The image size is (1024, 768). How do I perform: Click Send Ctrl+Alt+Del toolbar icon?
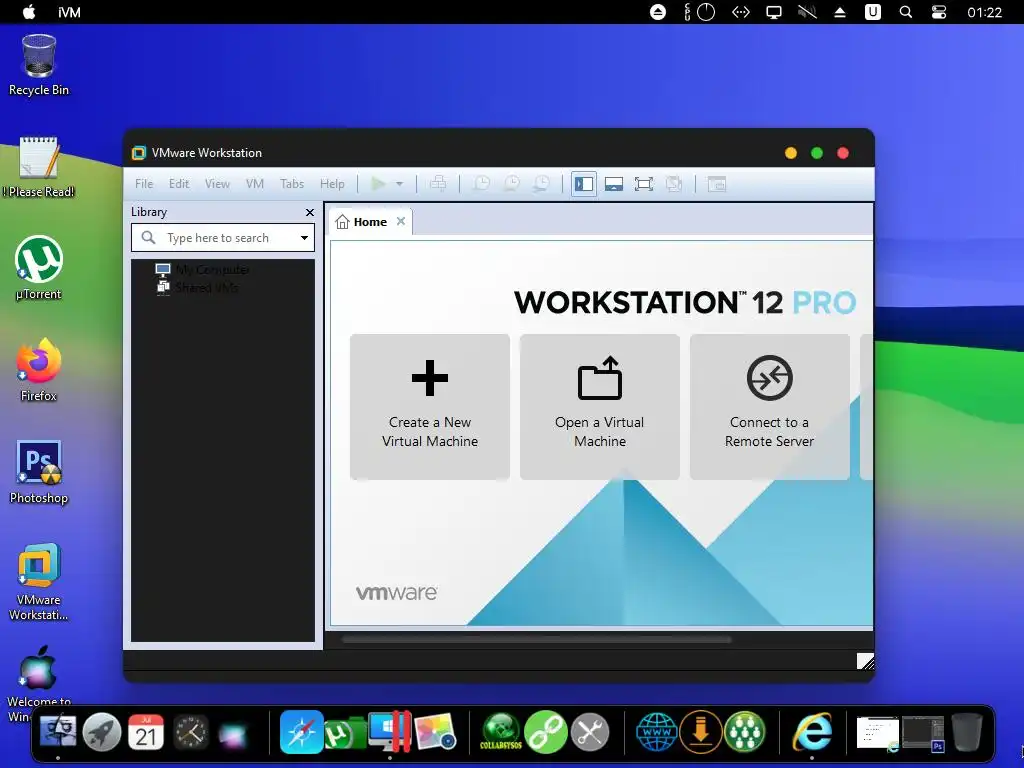(x=438, y=184)
